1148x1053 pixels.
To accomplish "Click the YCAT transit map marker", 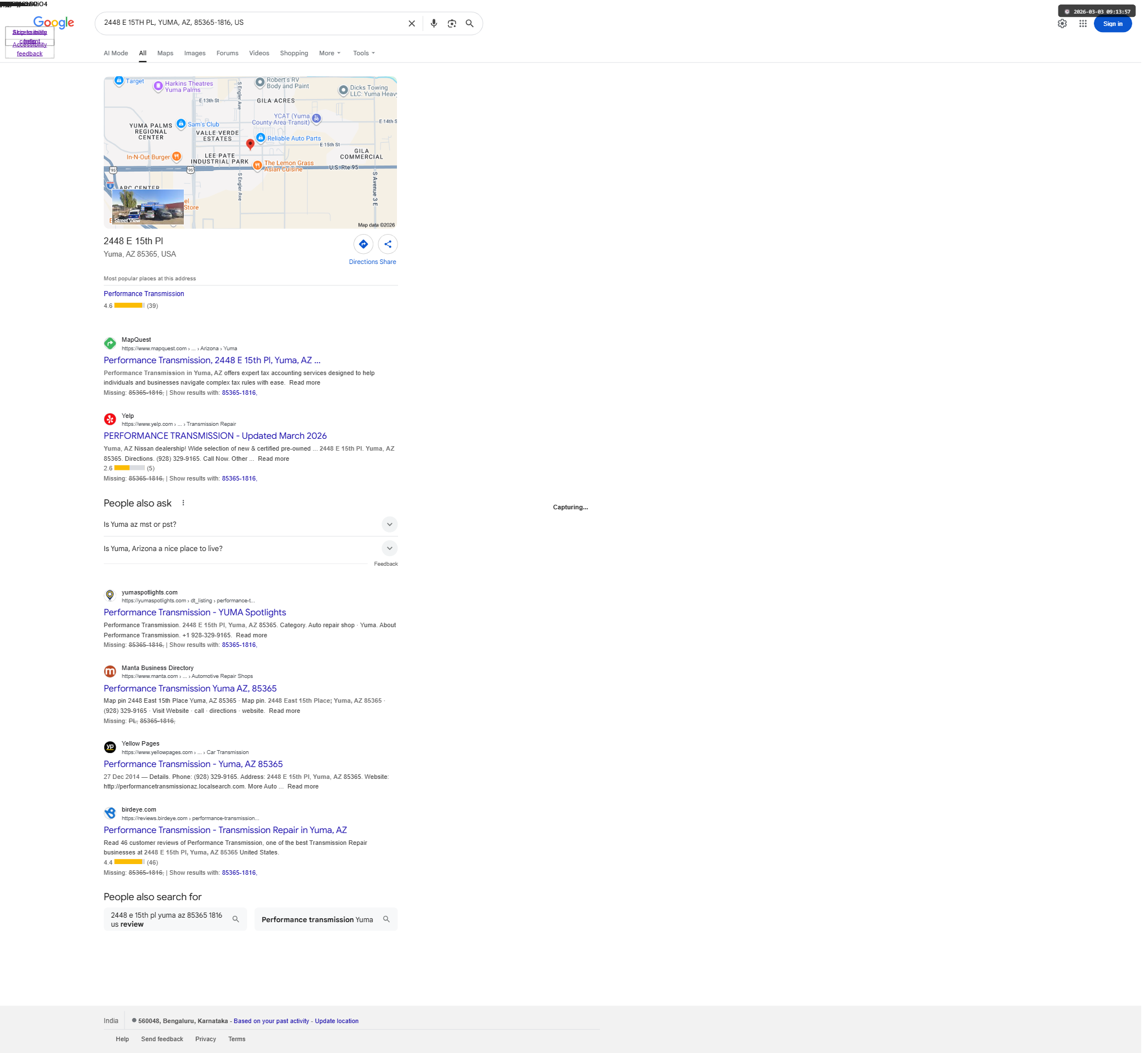I will click(x=319, y=119).
